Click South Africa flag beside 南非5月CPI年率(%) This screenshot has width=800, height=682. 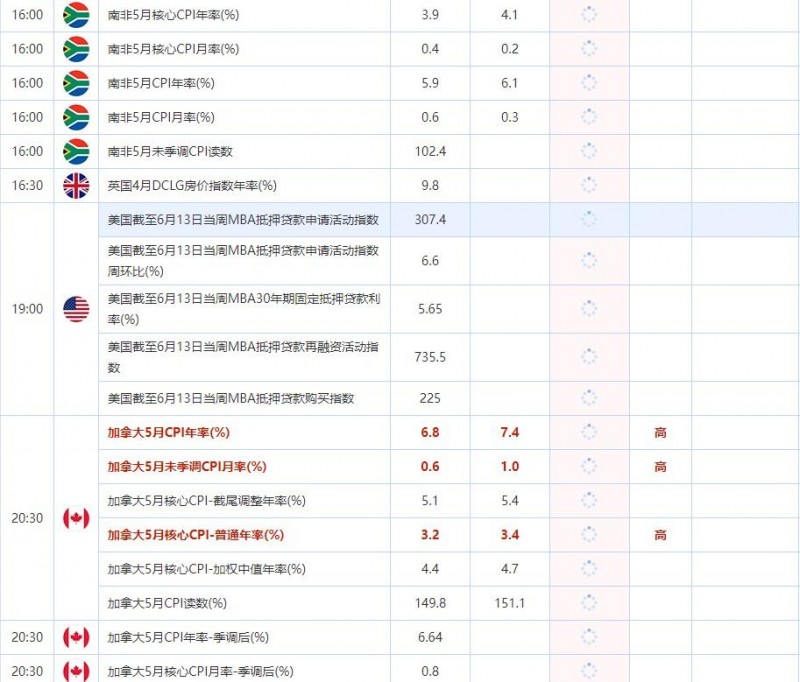[76, 83]
